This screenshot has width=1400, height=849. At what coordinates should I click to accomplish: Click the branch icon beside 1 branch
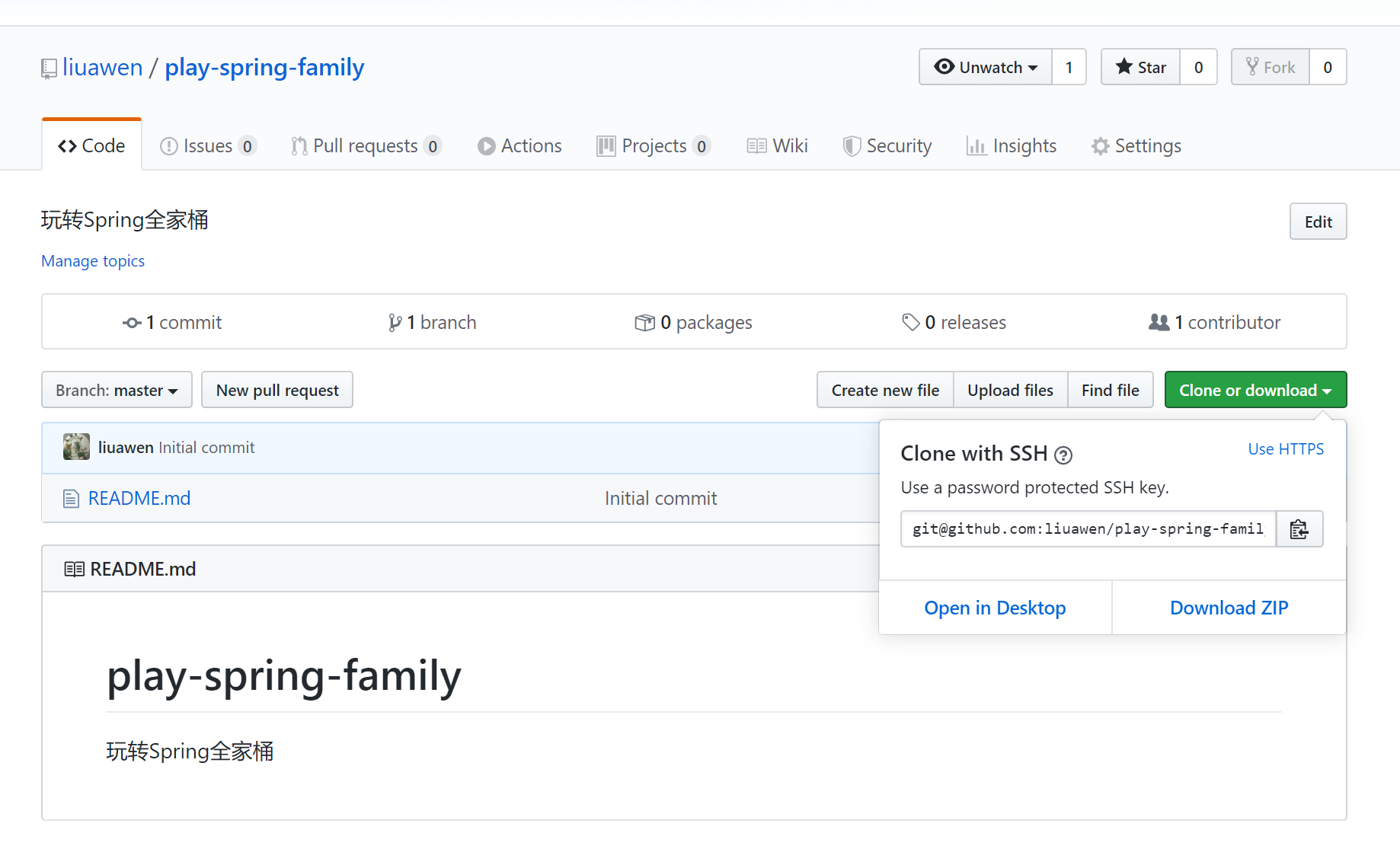pos(395,323)
